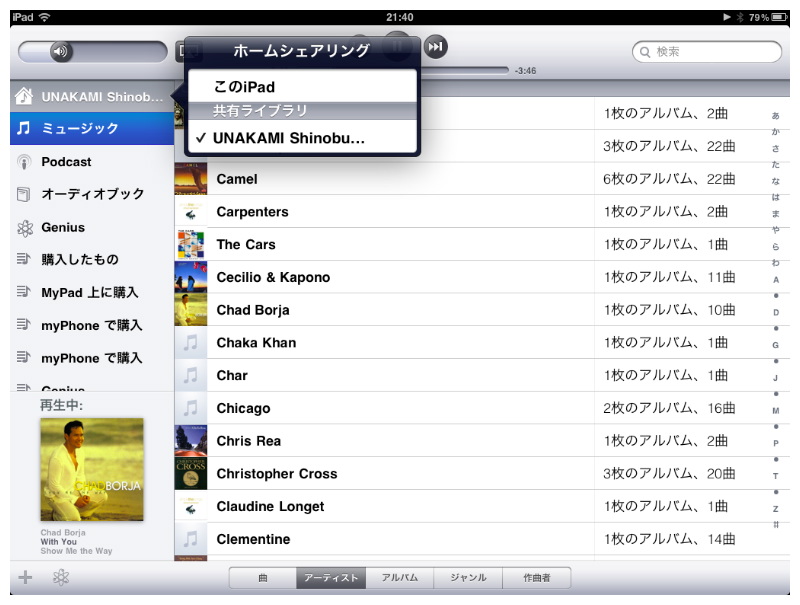Jump to index letter G
The image size is (800, 605).
point(776,345)
